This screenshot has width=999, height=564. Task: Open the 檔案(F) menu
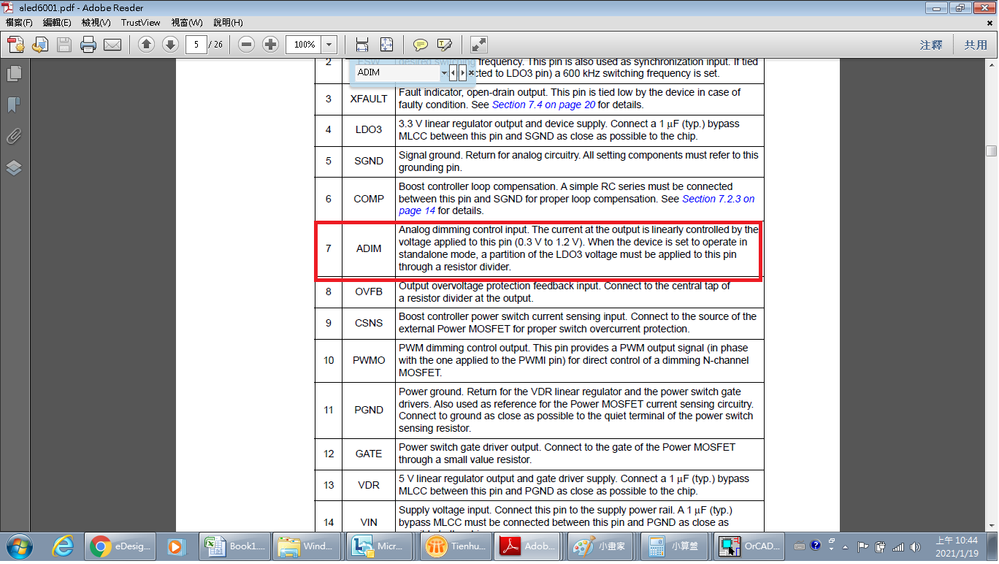tap(19, 22)
